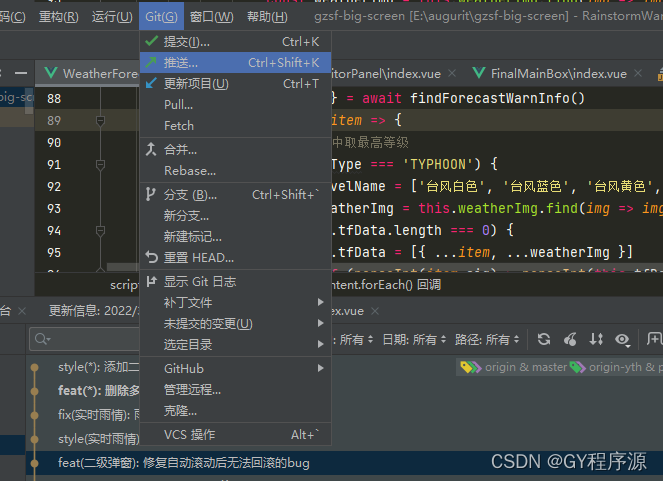Toggle code fold marker on line 89
This screenshot has width=663, height=481.
coord(100,121)
